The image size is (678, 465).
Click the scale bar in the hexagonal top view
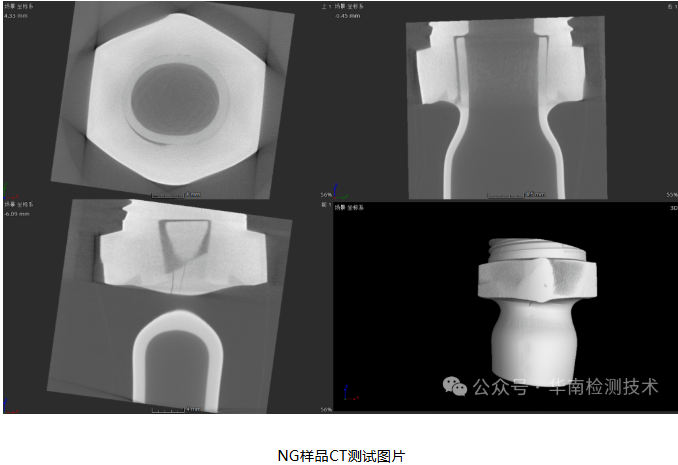pos(176,195)
